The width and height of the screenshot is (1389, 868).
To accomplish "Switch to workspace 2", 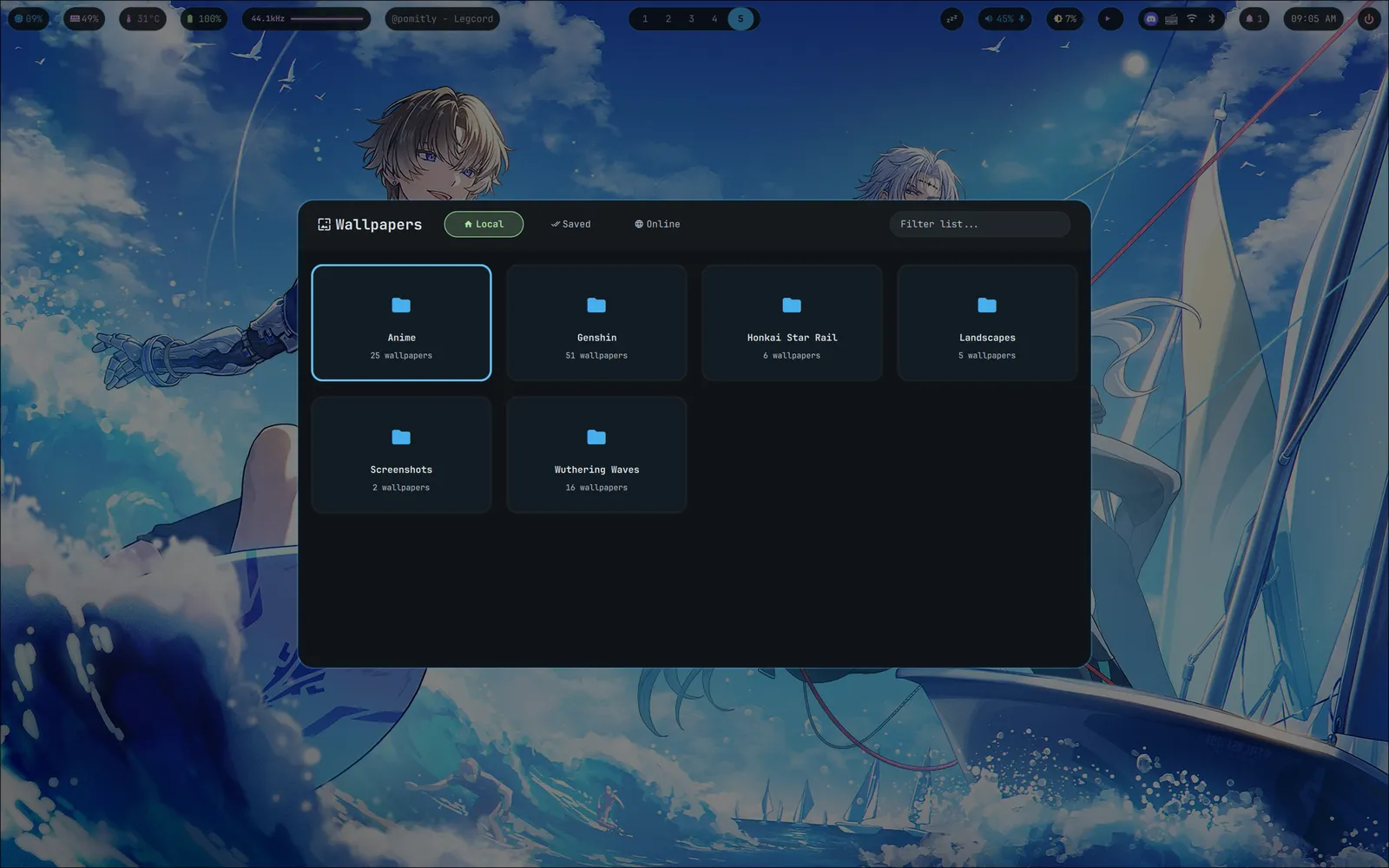I will point(668,18).
